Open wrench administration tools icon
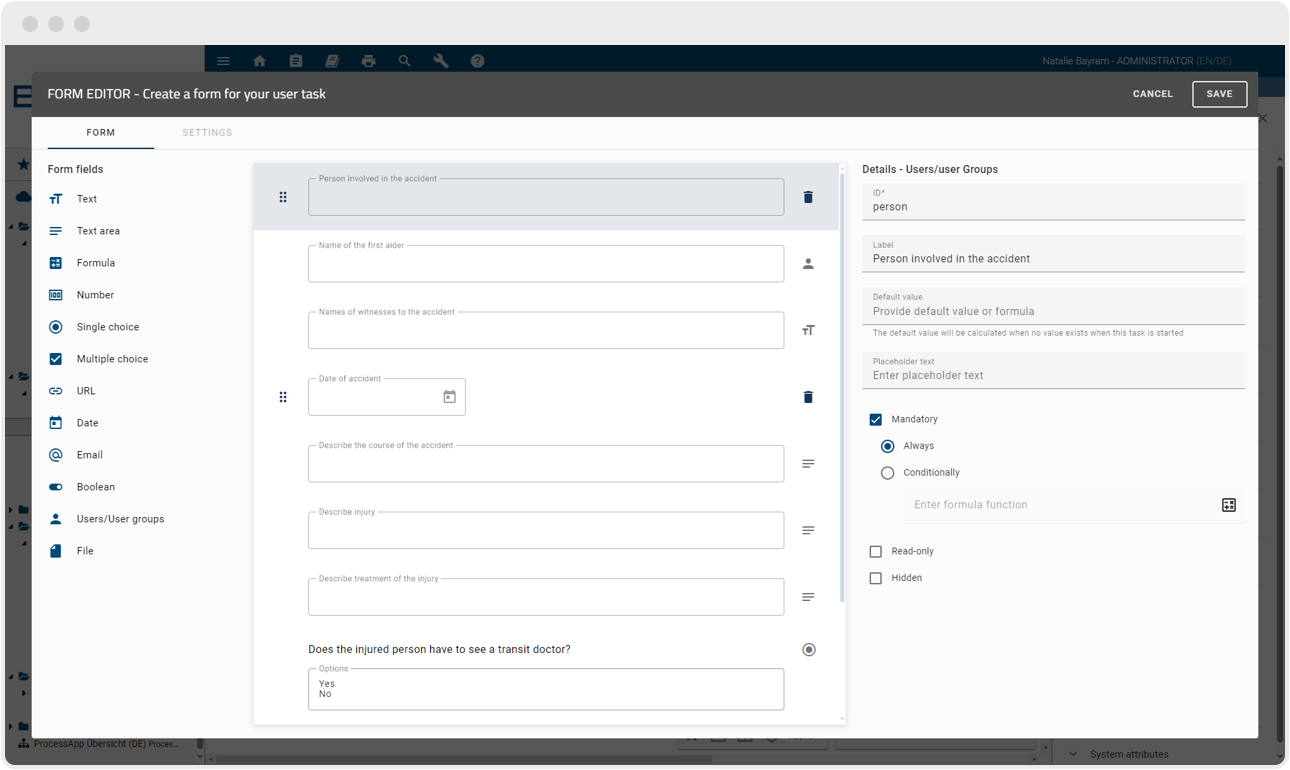This screenshot has height=770, width=1290. coord(441,61)
